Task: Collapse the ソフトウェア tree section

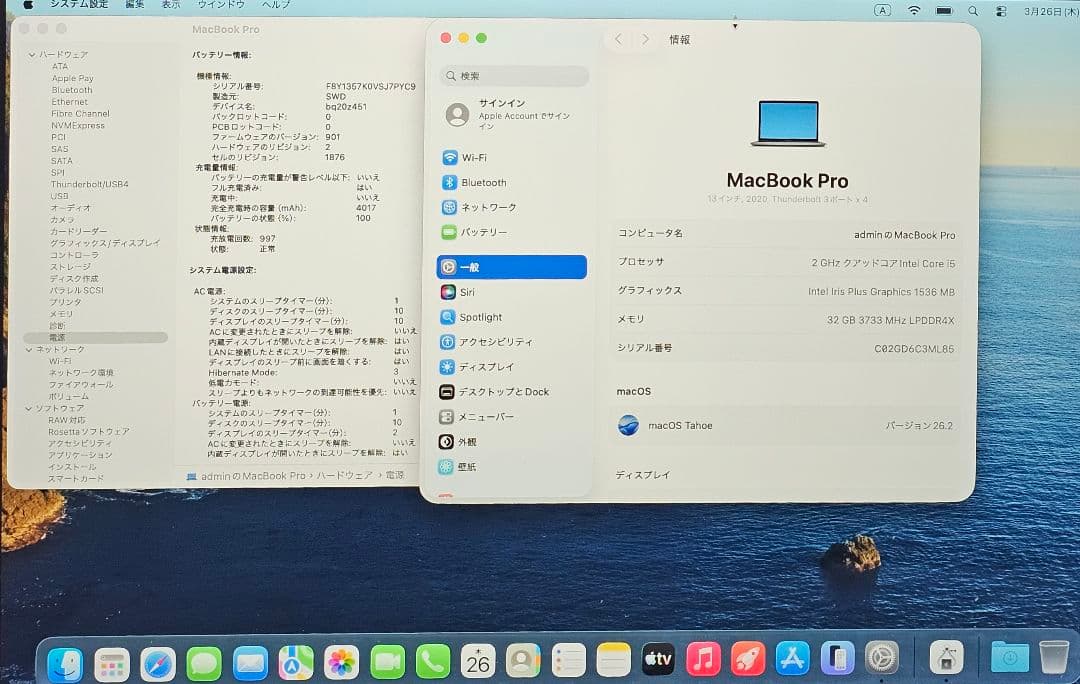Action: pyautogui.click(x=28, y=408)
